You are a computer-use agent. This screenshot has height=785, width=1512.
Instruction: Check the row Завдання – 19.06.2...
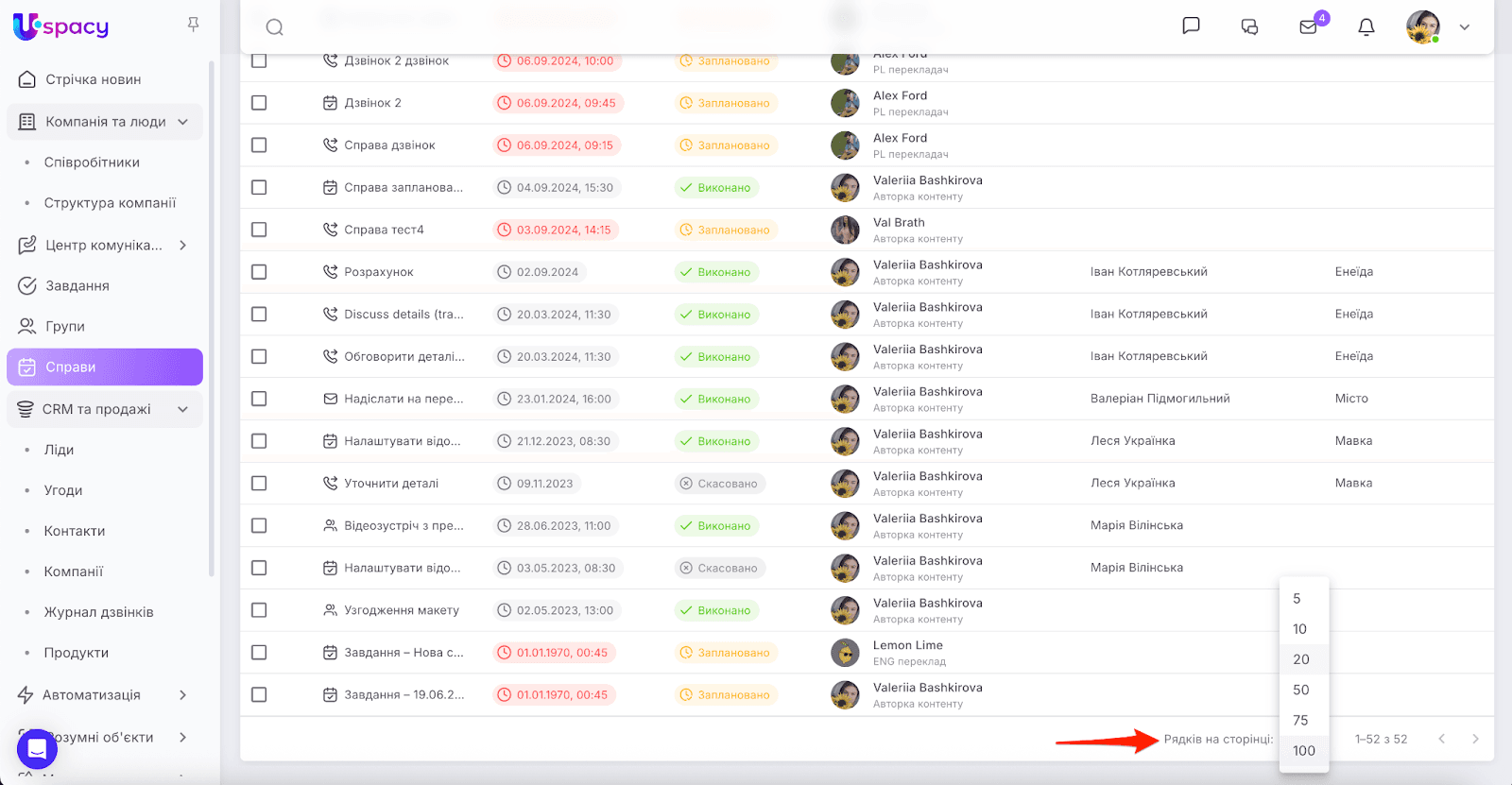(x=259, y=695)
